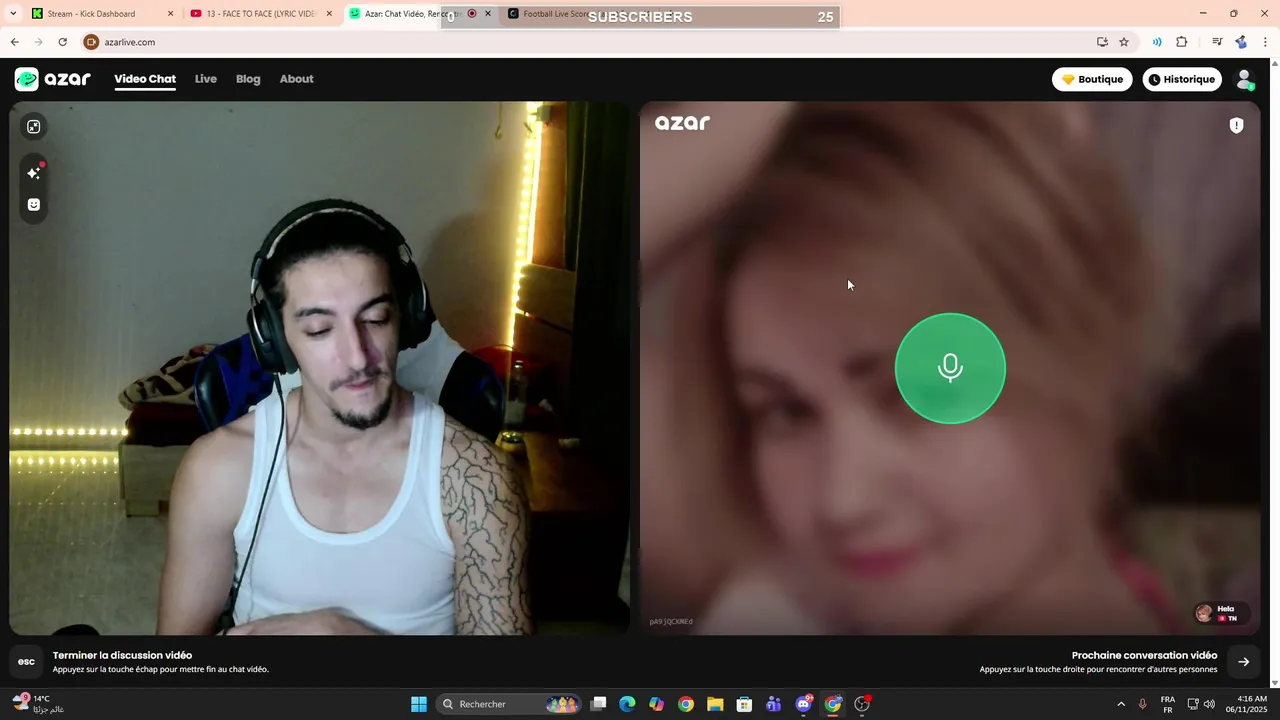Open Chrome menu three dots
Image resolution: width=1280 pixels, height=720 pixels.
coord(1266,42)
